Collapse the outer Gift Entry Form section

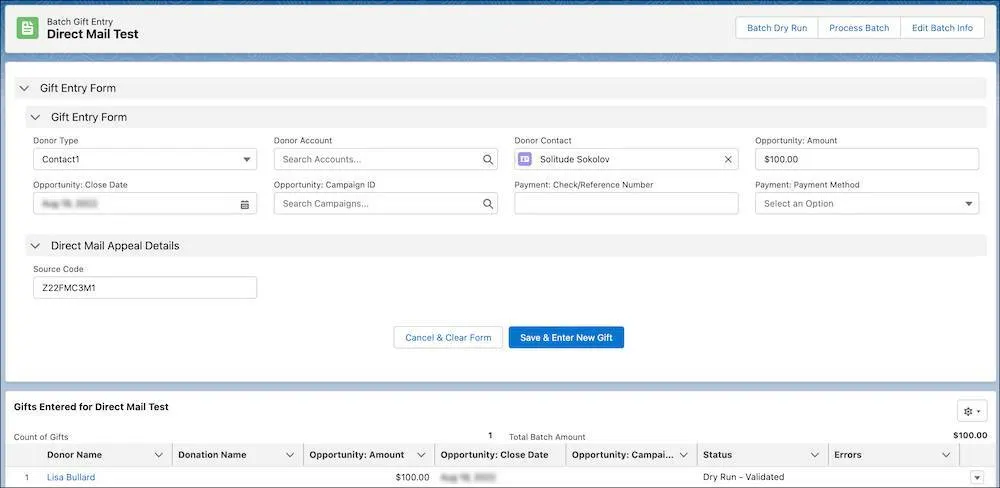pyautogui.click(x=24, y=88)
